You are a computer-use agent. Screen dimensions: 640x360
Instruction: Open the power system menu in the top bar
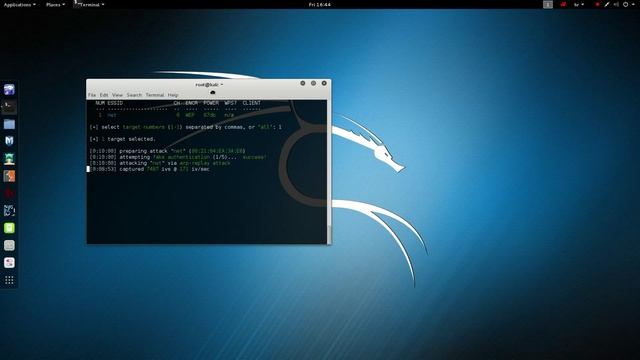click(628, 4)
